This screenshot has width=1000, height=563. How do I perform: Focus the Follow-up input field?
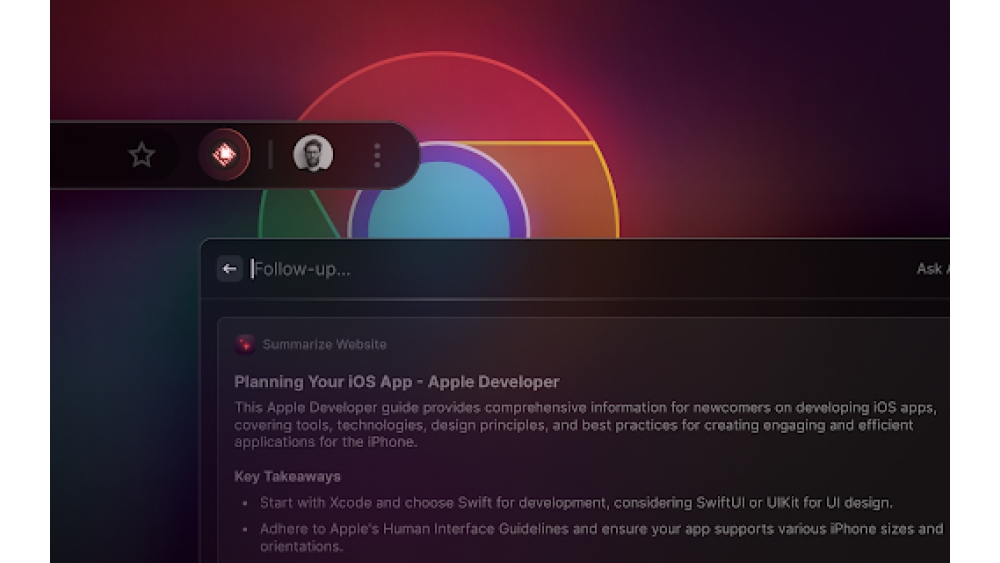[500, 269]
